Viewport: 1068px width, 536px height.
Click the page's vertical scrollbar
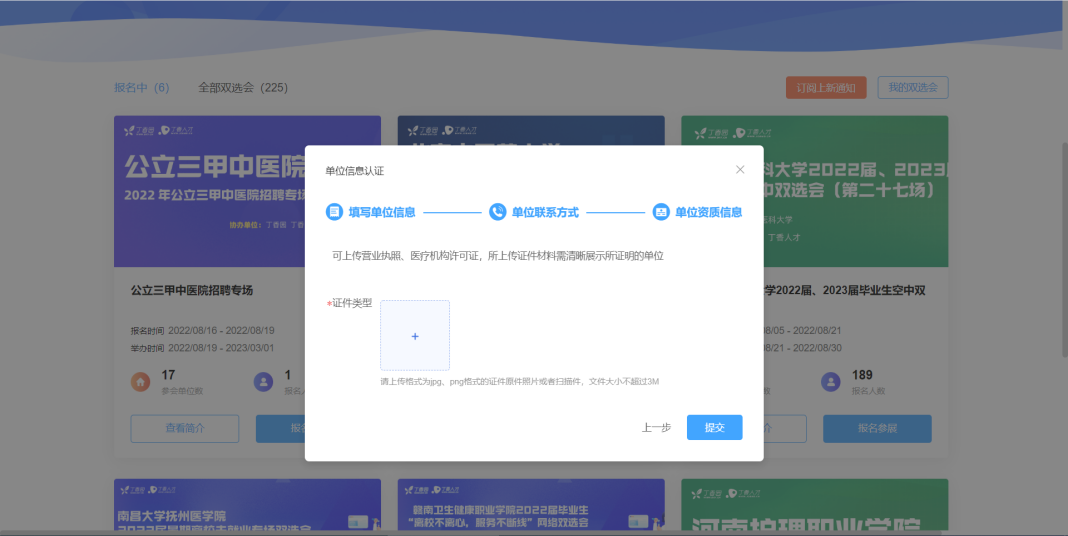[x=1062, y=250]
